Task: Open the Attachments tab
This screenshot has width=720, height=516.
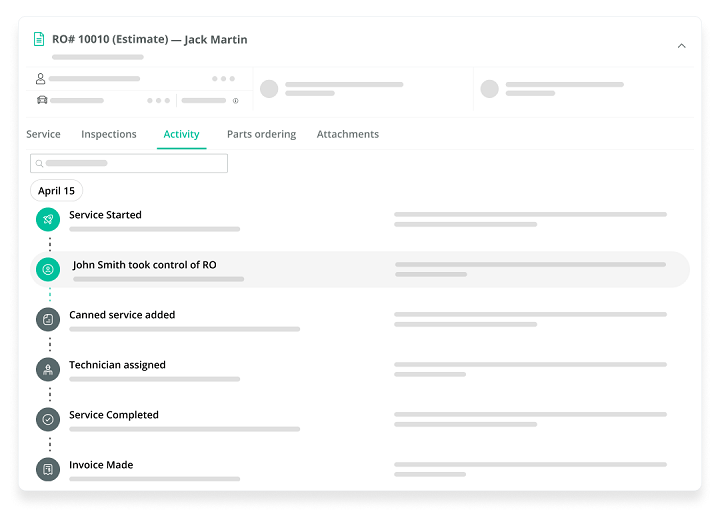Action: pos(348,134)
